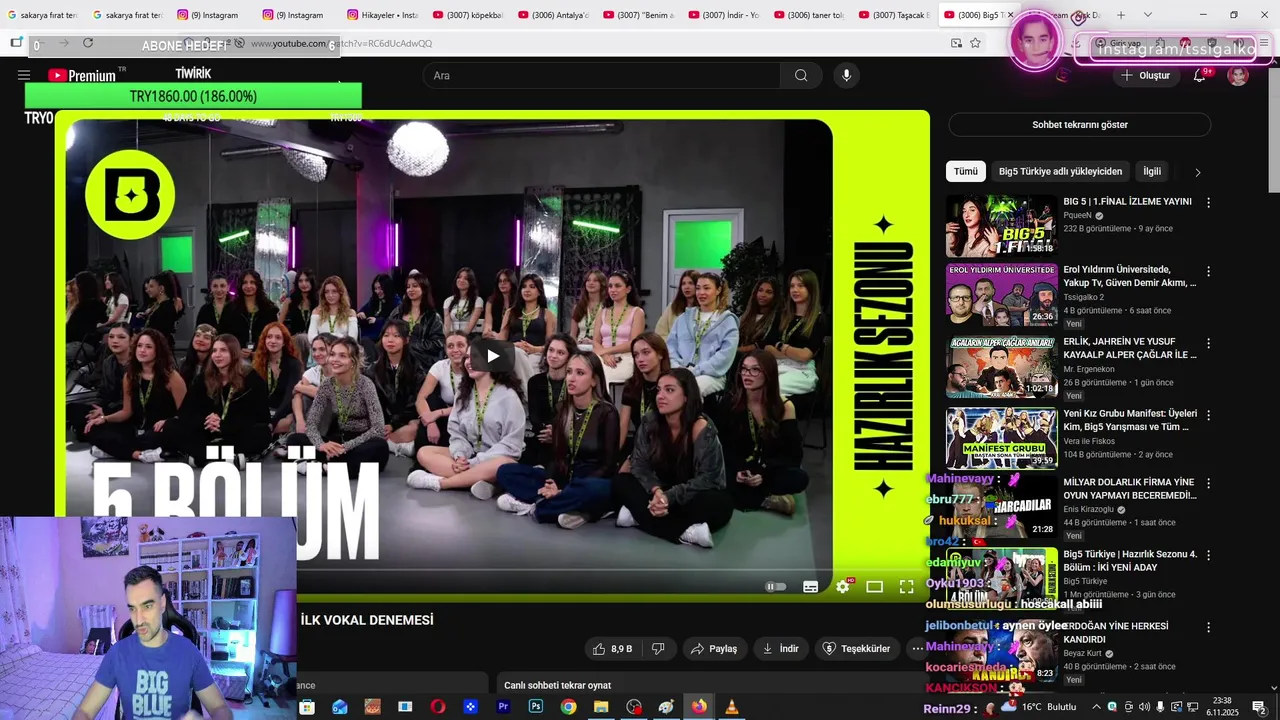The width and height of the screenshot is (1280, 720).
Task: Open BIG 5 | 1.FİNAL İZLEME YAYINI thumbnail
Action: pos(1001,226)
